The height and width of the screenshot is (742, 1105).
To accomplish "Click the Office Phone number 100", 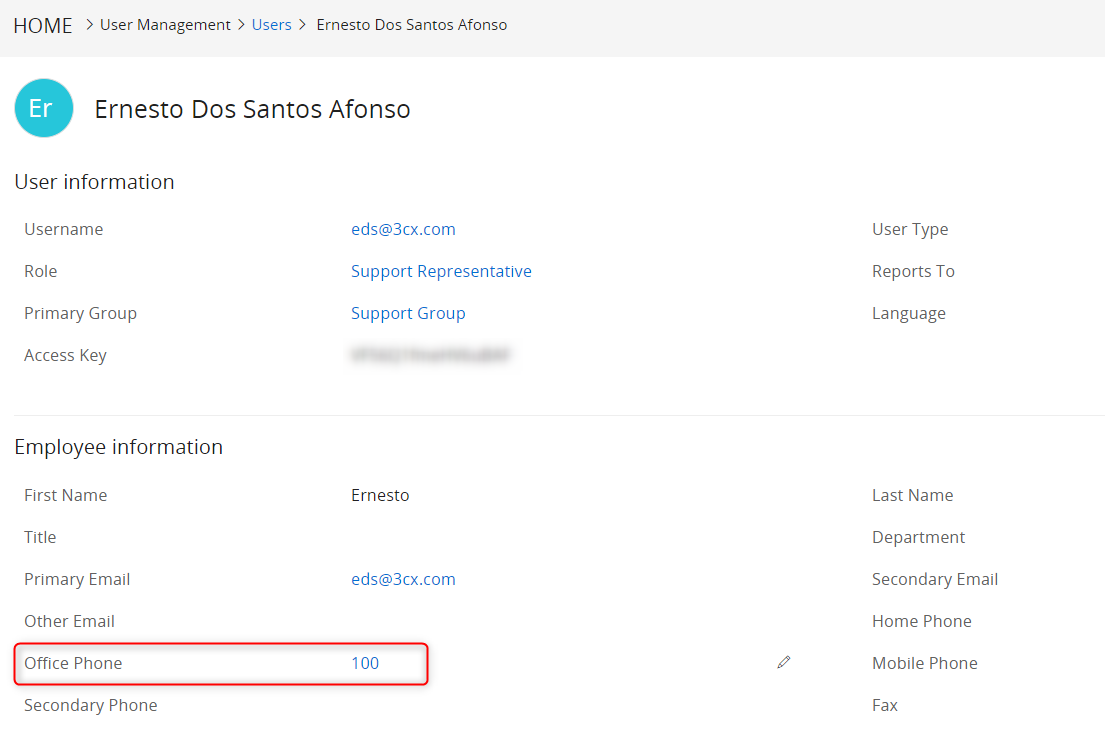I will (365, 663).
